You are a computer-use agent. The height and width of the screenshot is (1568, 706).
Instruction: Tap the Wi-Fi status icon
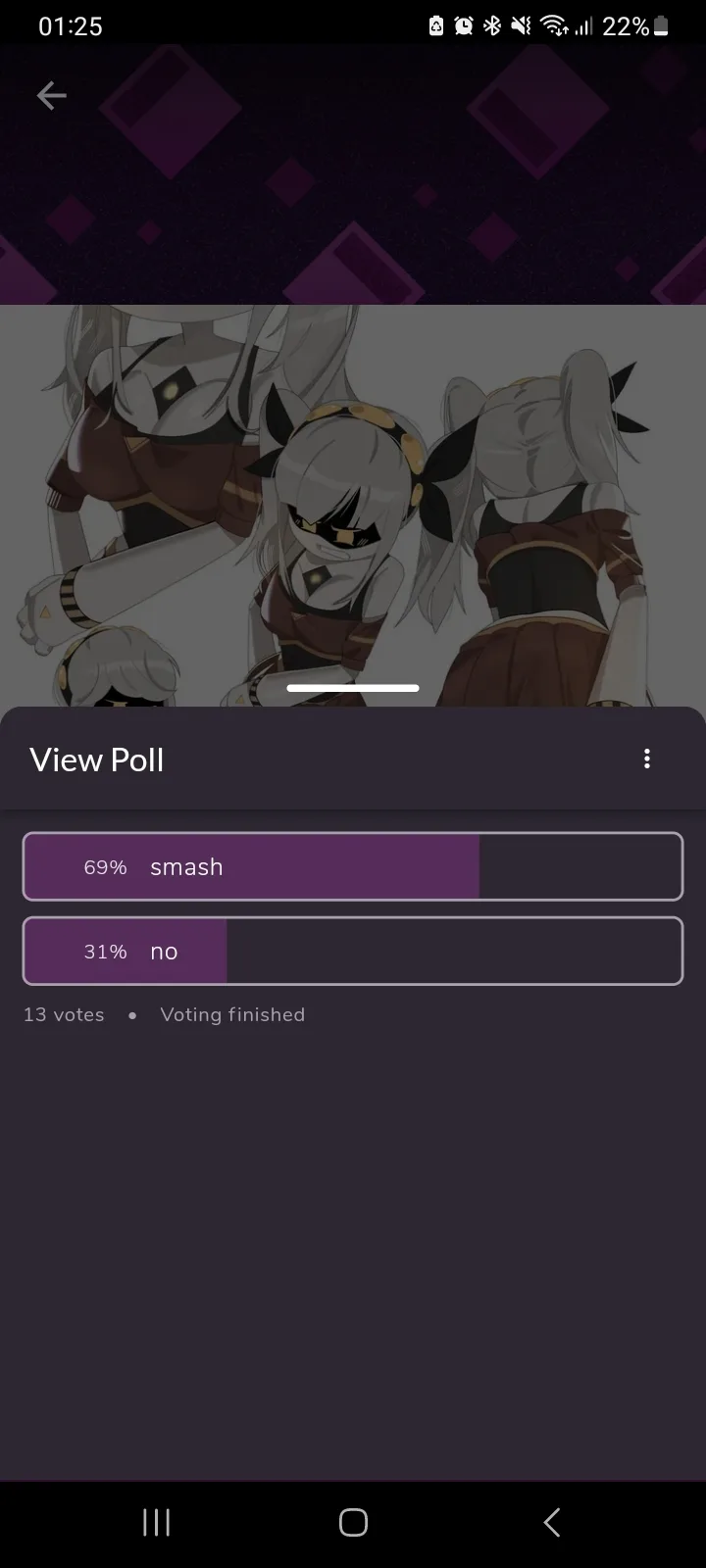point(554,26)
